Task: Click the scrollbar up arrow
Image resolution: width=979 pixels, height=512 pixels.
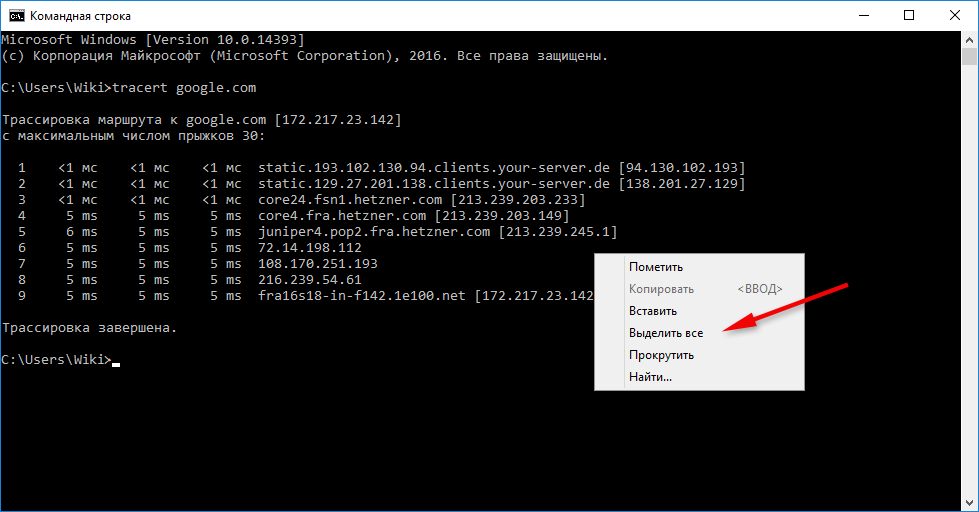Action: (970, 40)
